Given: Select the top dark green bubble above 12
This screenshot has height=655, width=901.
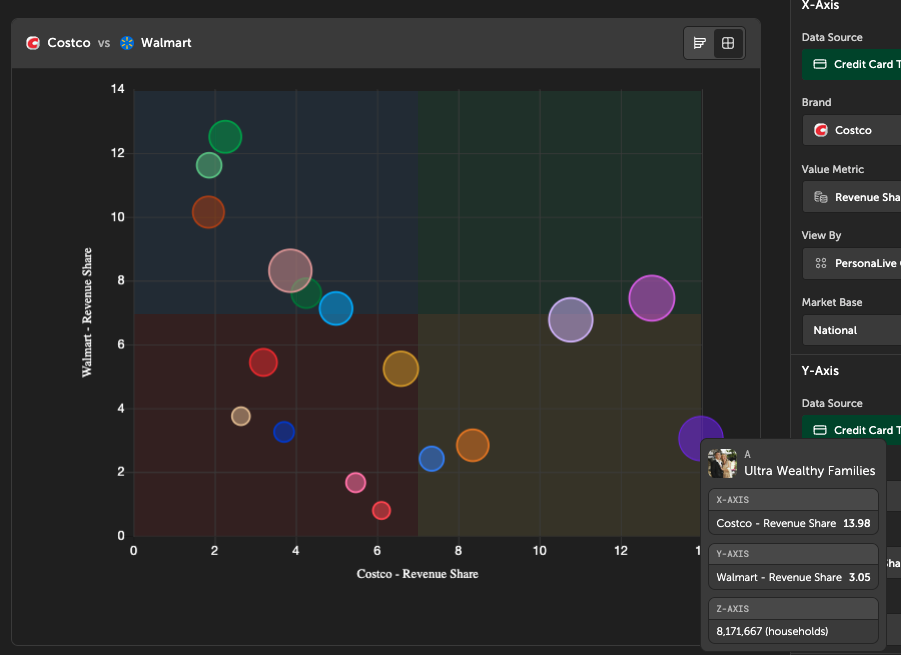Looking at the screenshot, I should 225,137.
